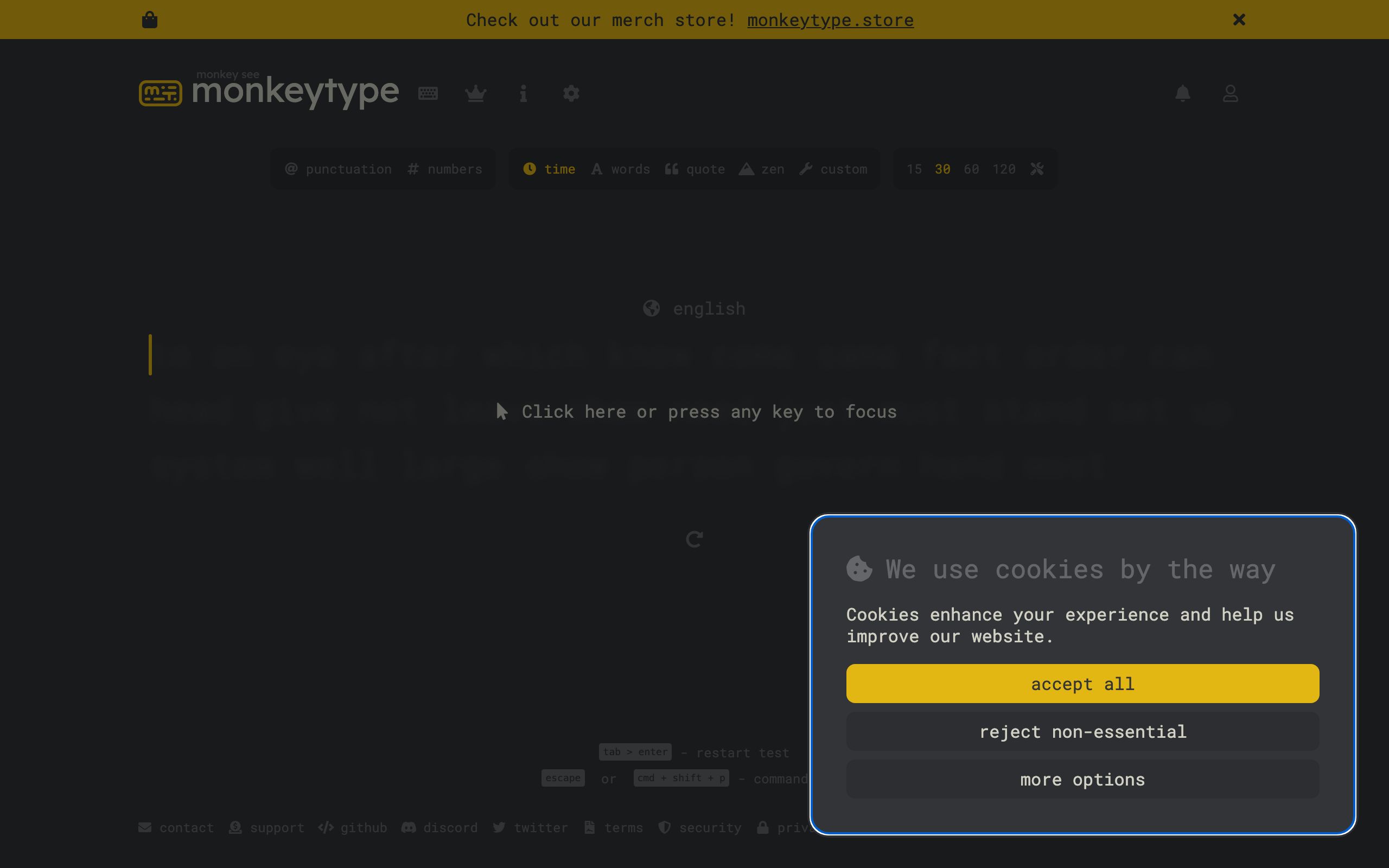Start a typing test via keyboard icon

[428, 93]
